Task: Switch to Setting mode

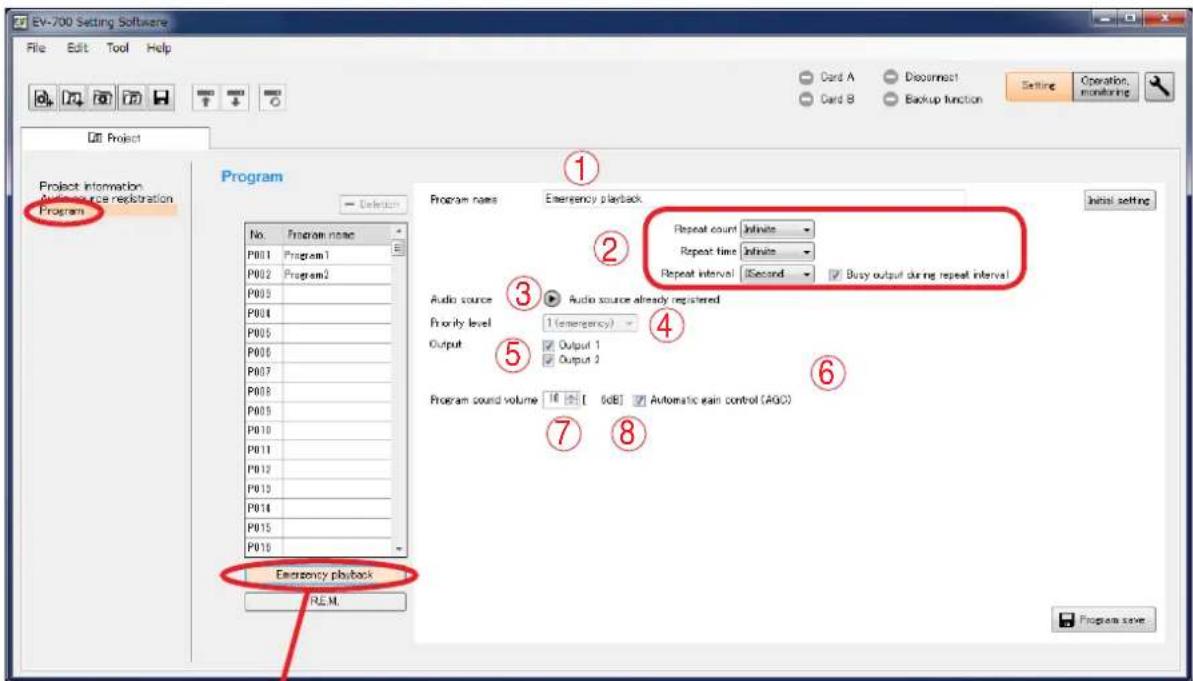Action: (1039, 88)
